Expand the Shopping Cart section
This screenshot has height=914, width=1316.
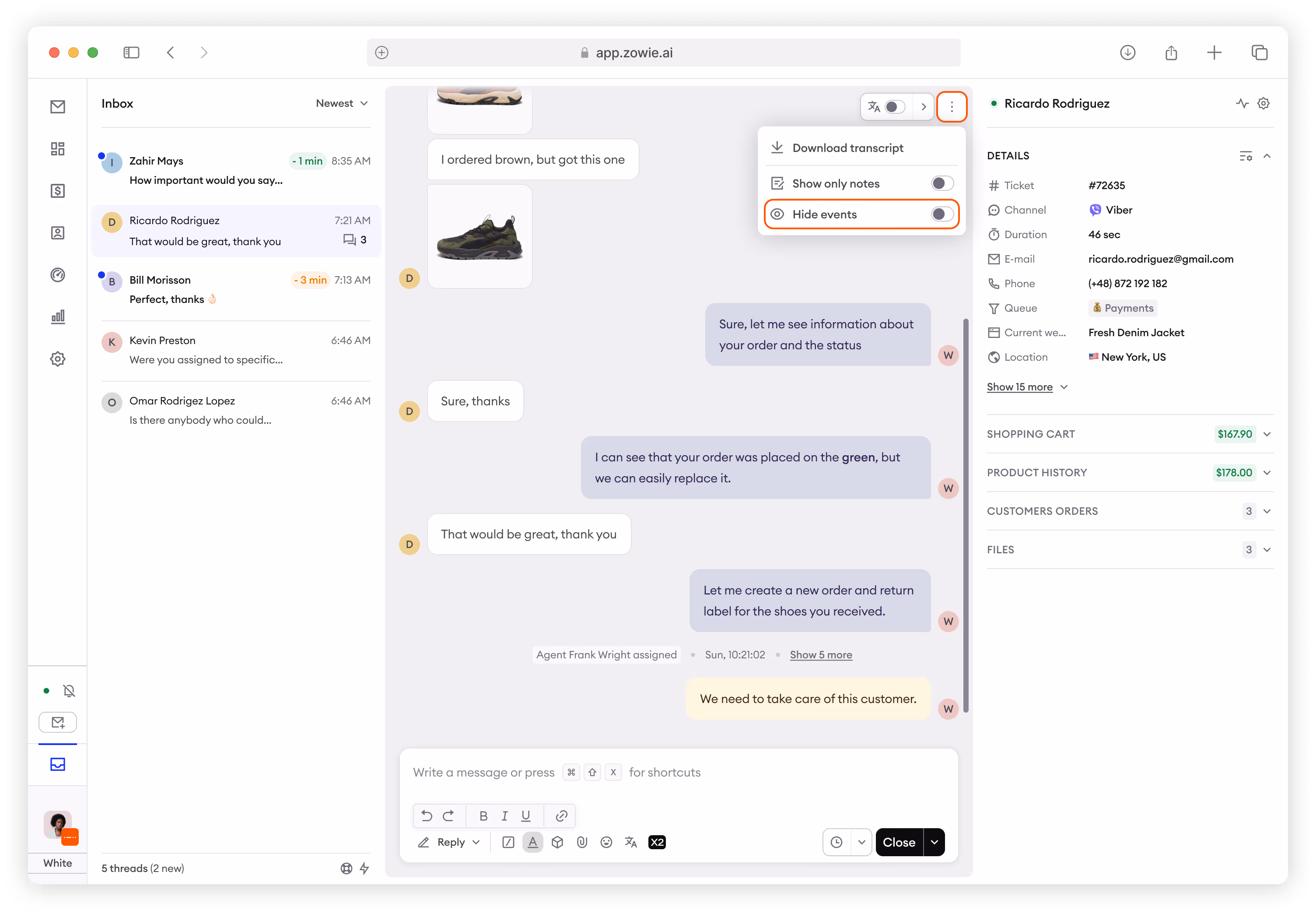(1266, 434)
